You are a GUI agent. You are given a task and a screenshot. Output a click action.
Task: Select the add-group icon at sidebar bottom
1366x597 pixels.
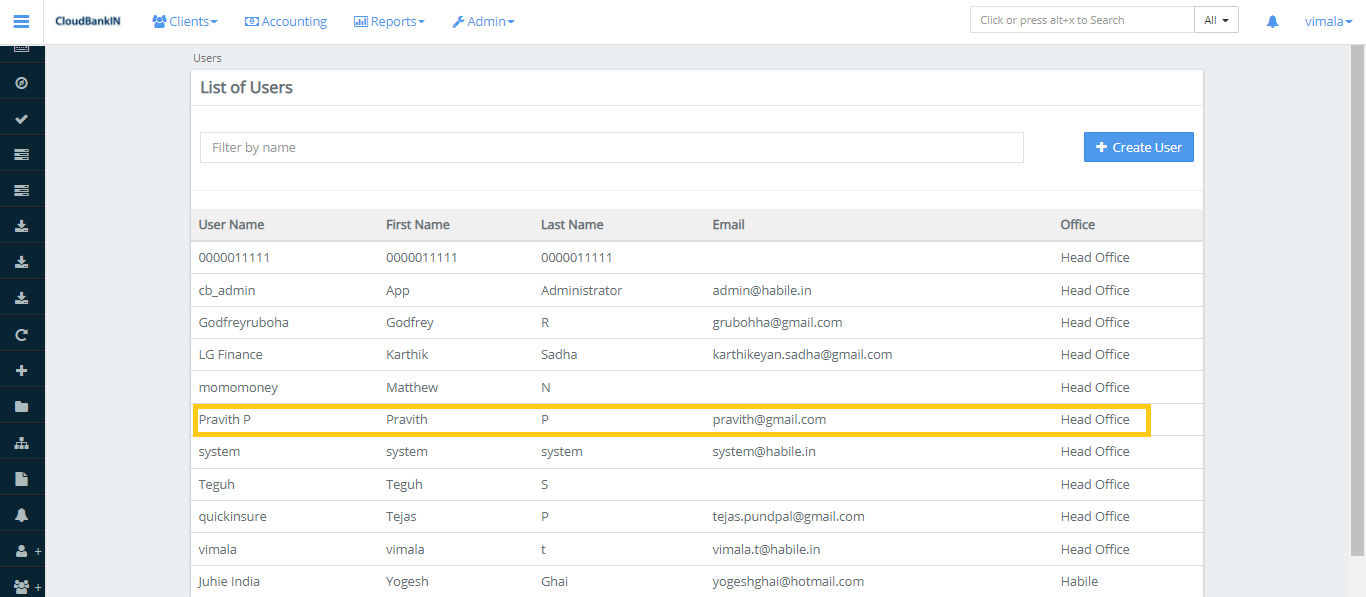point(21,585)
